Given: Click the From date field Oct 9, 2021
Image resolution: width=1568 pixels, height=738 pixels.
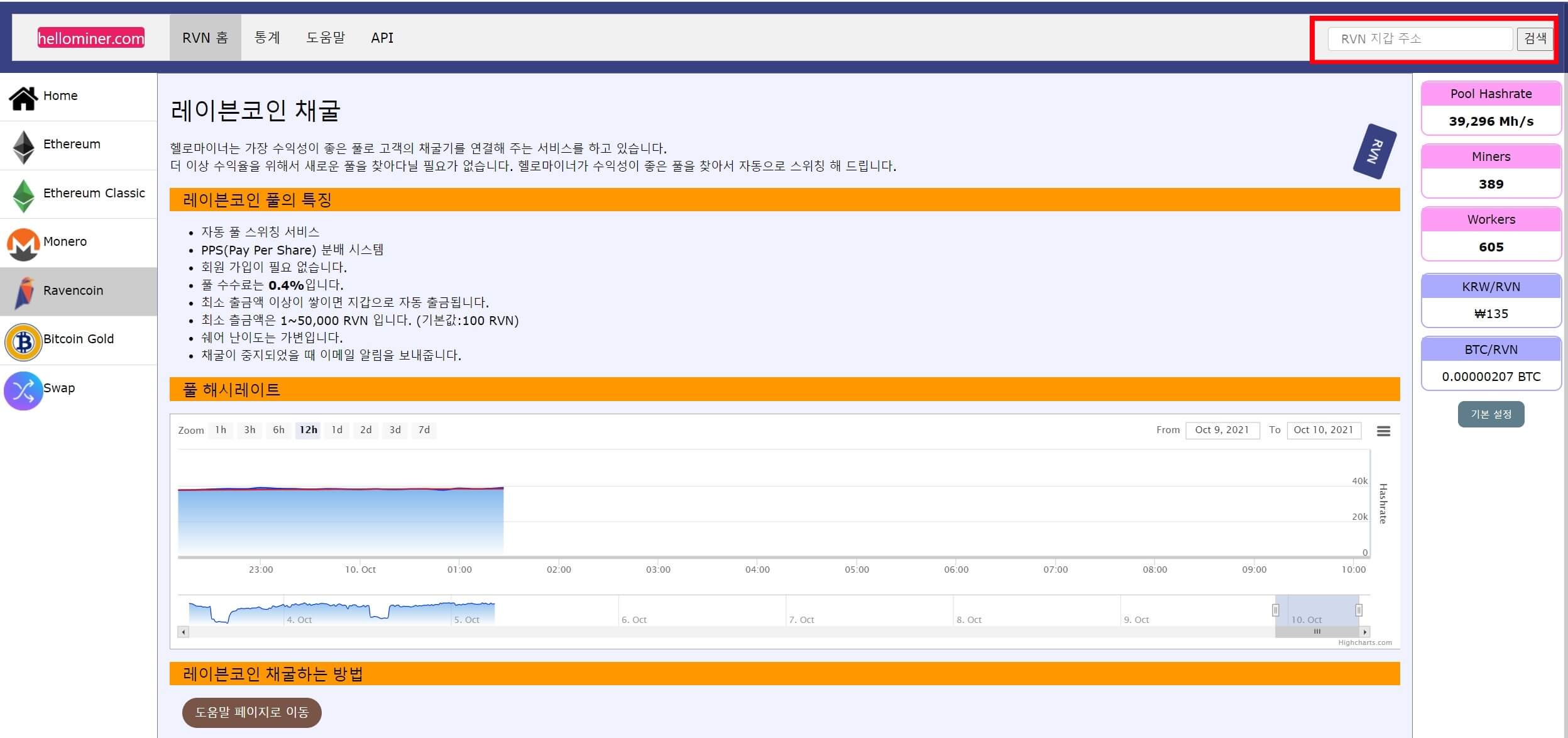Looking at the screenshot, I should pos(1222,430).
